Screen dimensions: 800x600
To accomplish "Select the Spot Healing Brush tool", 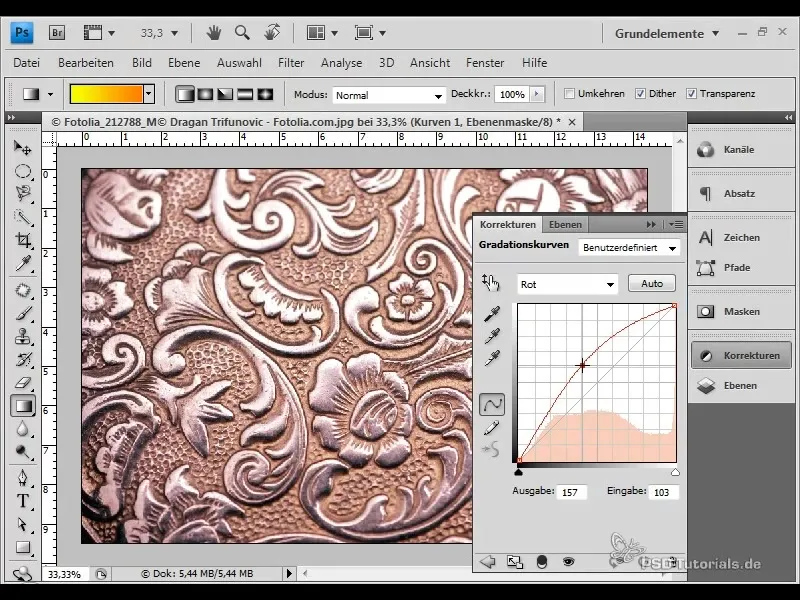I will click(x=22, y=290).
